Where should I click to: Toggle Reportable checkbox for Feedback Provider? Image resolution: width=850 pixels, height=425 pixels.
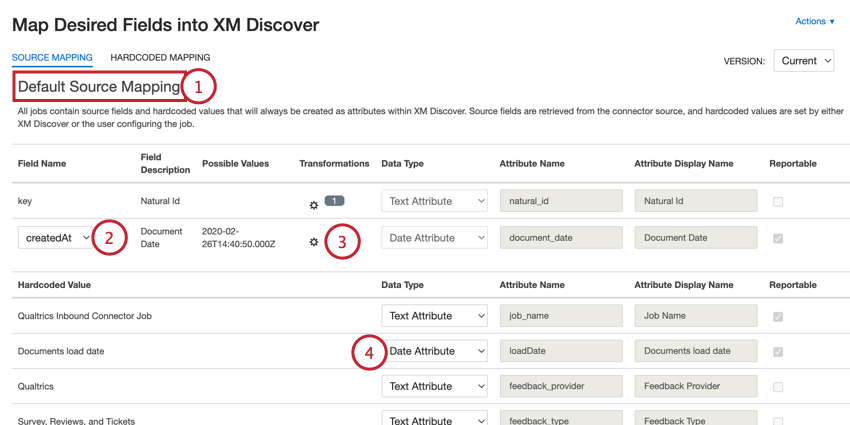tap(778, 387)
